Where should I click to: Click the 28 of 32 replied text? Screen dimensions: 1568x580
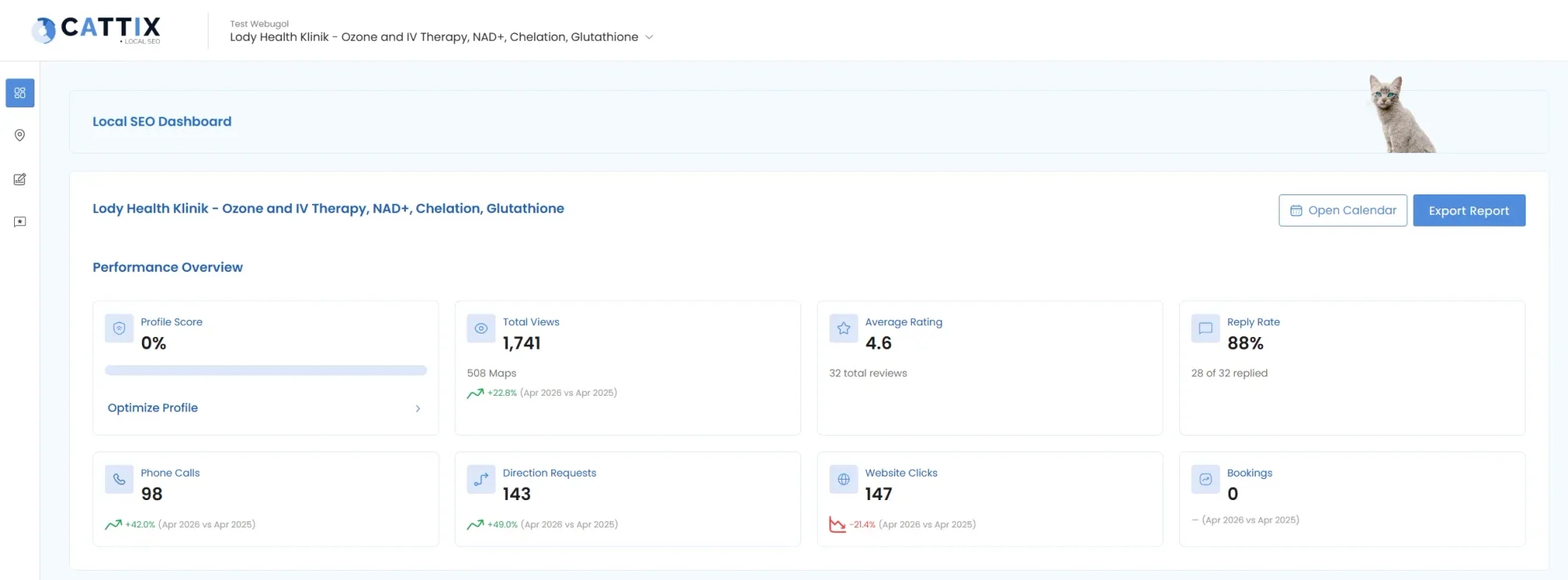[x=1229, y=373]
